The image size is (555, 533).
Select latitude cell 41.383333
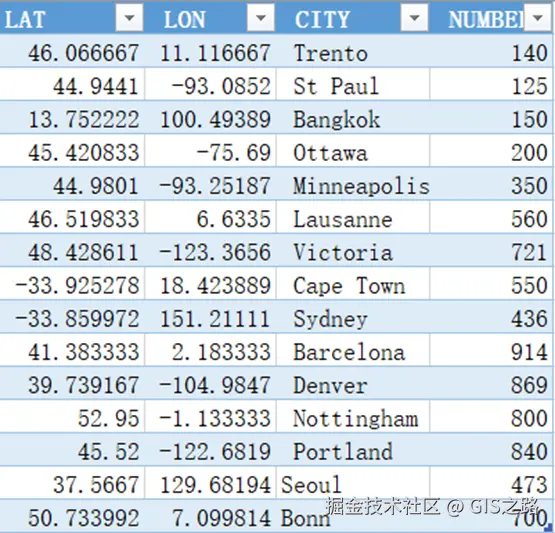pos(72,350)
